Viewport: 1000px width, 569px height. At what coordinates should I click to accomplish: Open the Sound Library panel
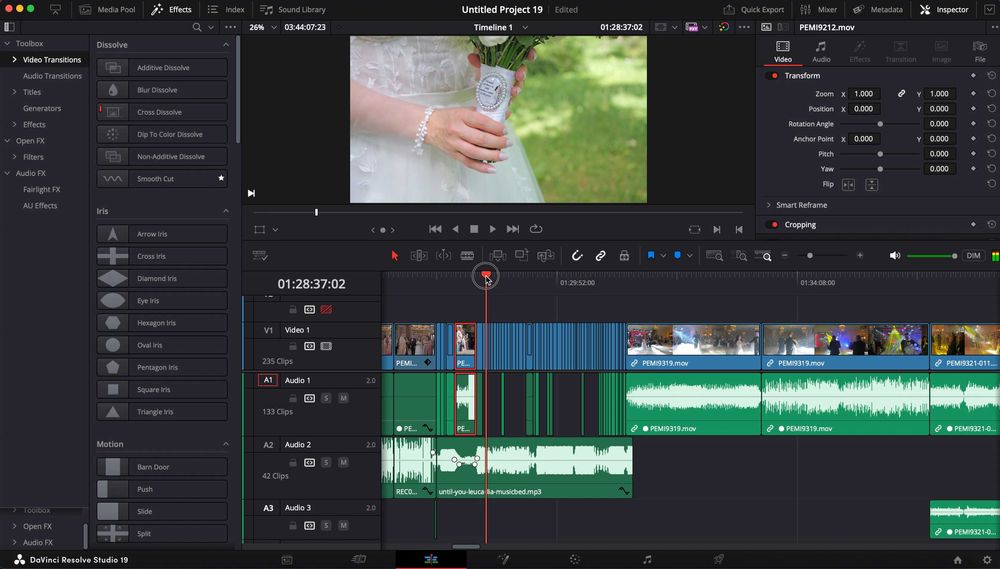[293, 10]
